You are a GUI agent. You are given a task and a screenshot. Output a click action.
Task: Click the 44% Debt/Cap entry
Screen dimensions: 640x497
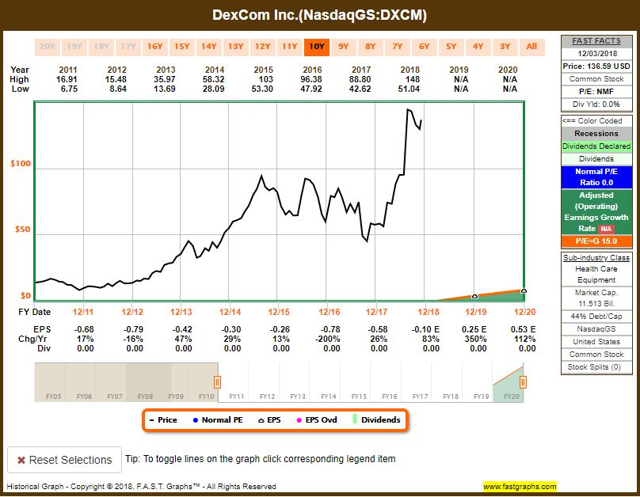[x=596, y=316]
